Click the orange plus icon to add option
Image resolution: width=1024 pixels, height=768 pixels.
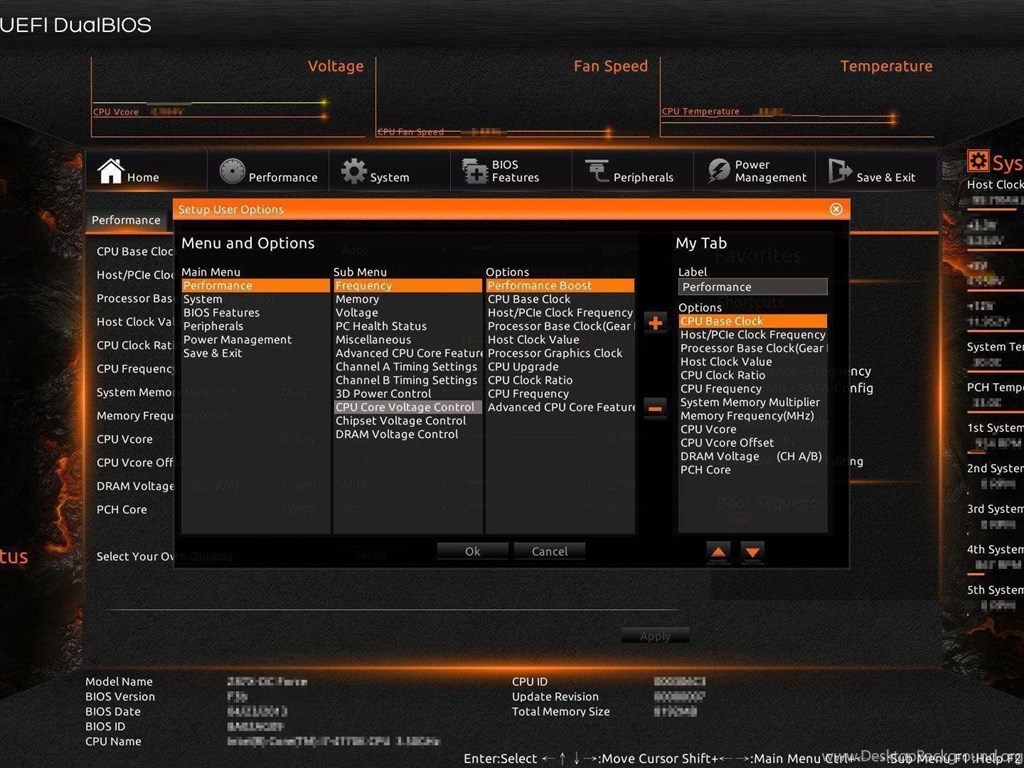coord(655,323)
